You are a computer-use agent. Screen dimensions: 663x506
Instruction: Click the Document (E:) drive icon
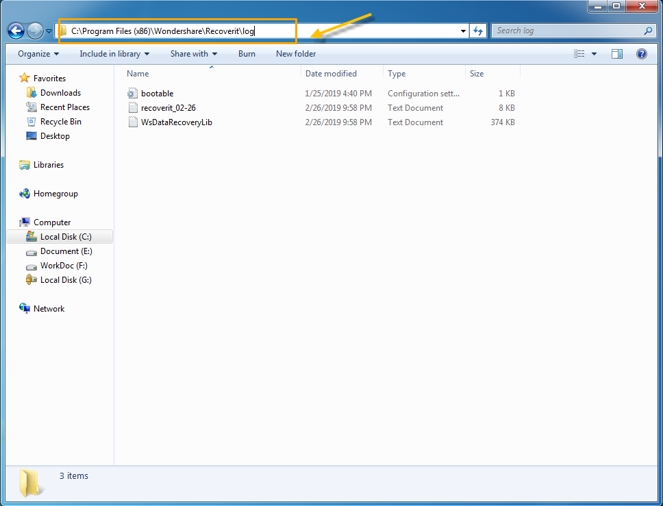tap(31, 252)
